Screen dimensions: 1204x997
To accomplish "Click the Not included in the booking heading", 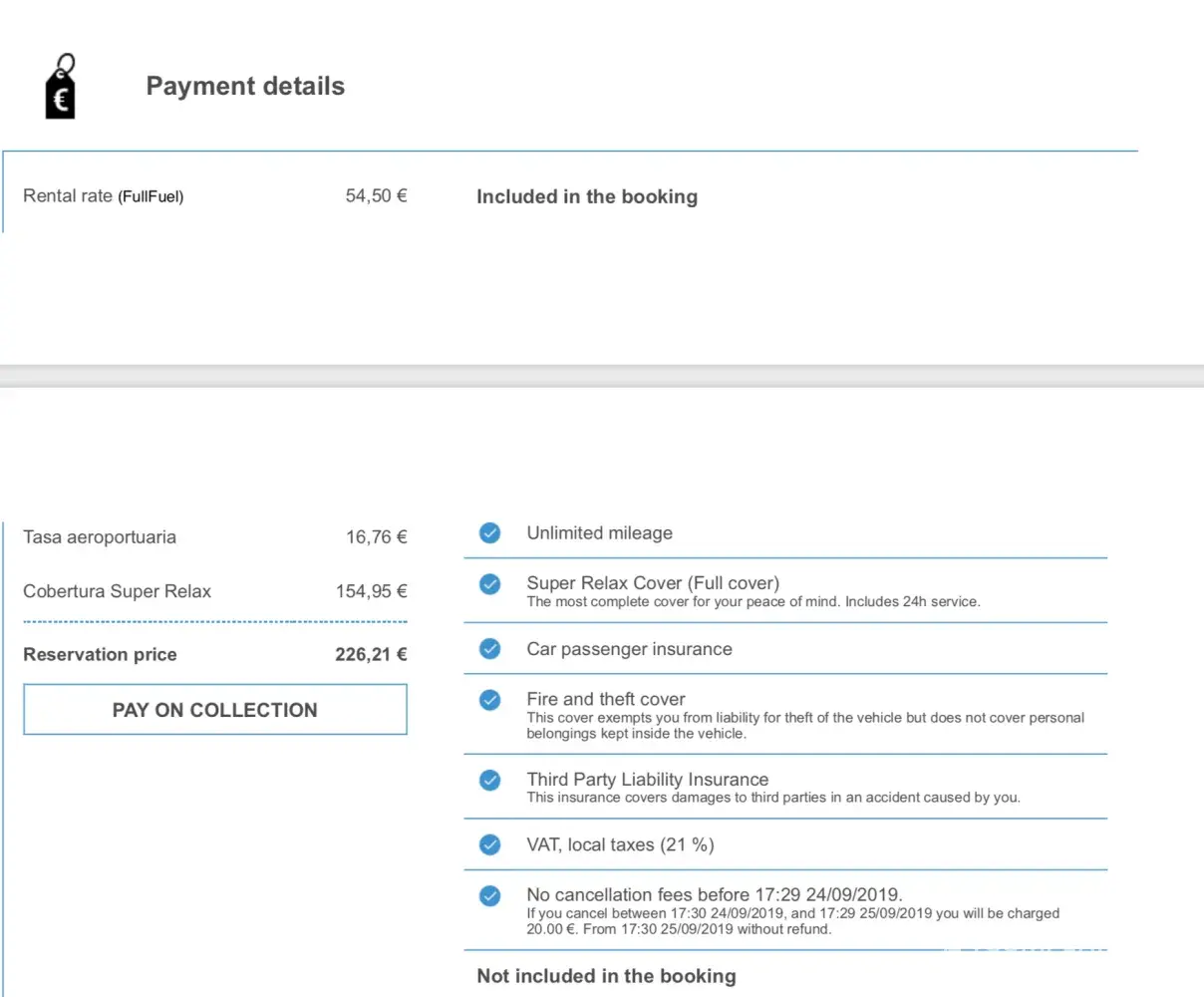I will (x=606, y=976).
